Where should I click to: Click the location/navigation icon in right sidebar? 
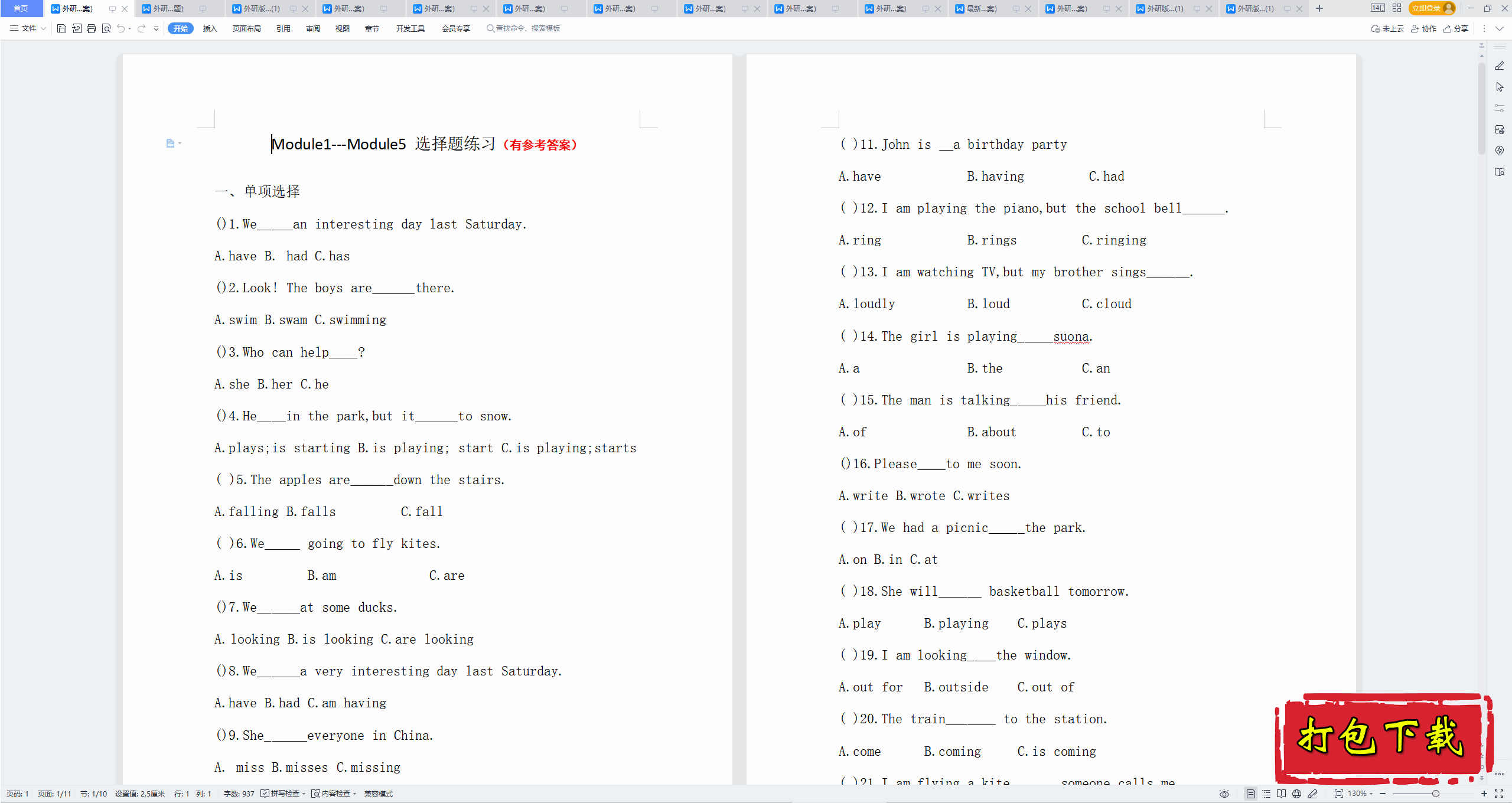pyautogui.click(x=1499, y=151)
